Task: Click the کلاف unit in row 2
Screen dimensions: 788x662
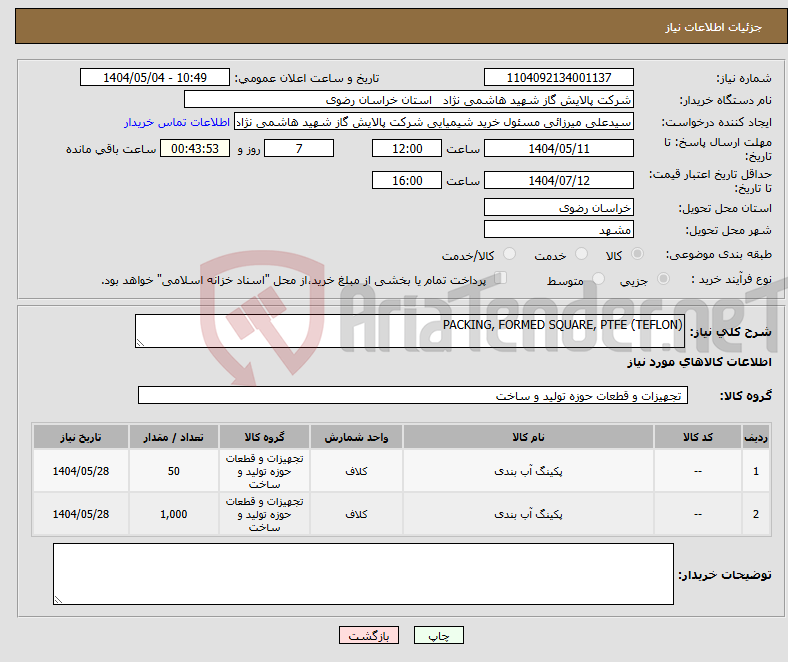Action: [356, 514]
